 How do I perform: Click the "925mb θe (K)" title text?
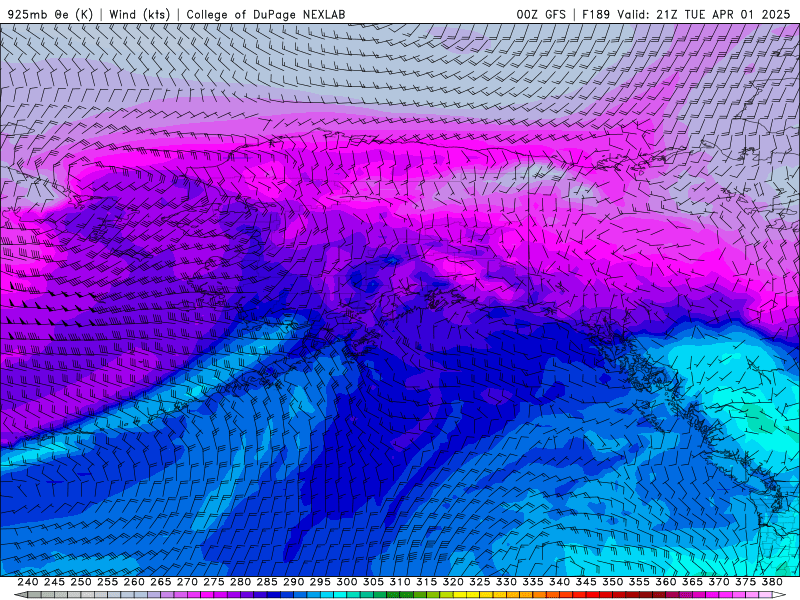click(50, 14)
